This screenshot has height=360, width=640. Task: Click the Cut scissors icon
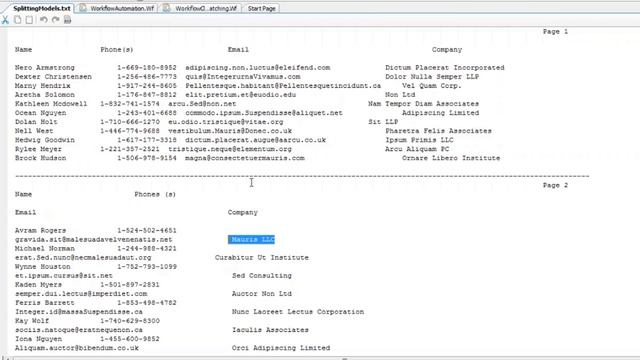(5, 20)
